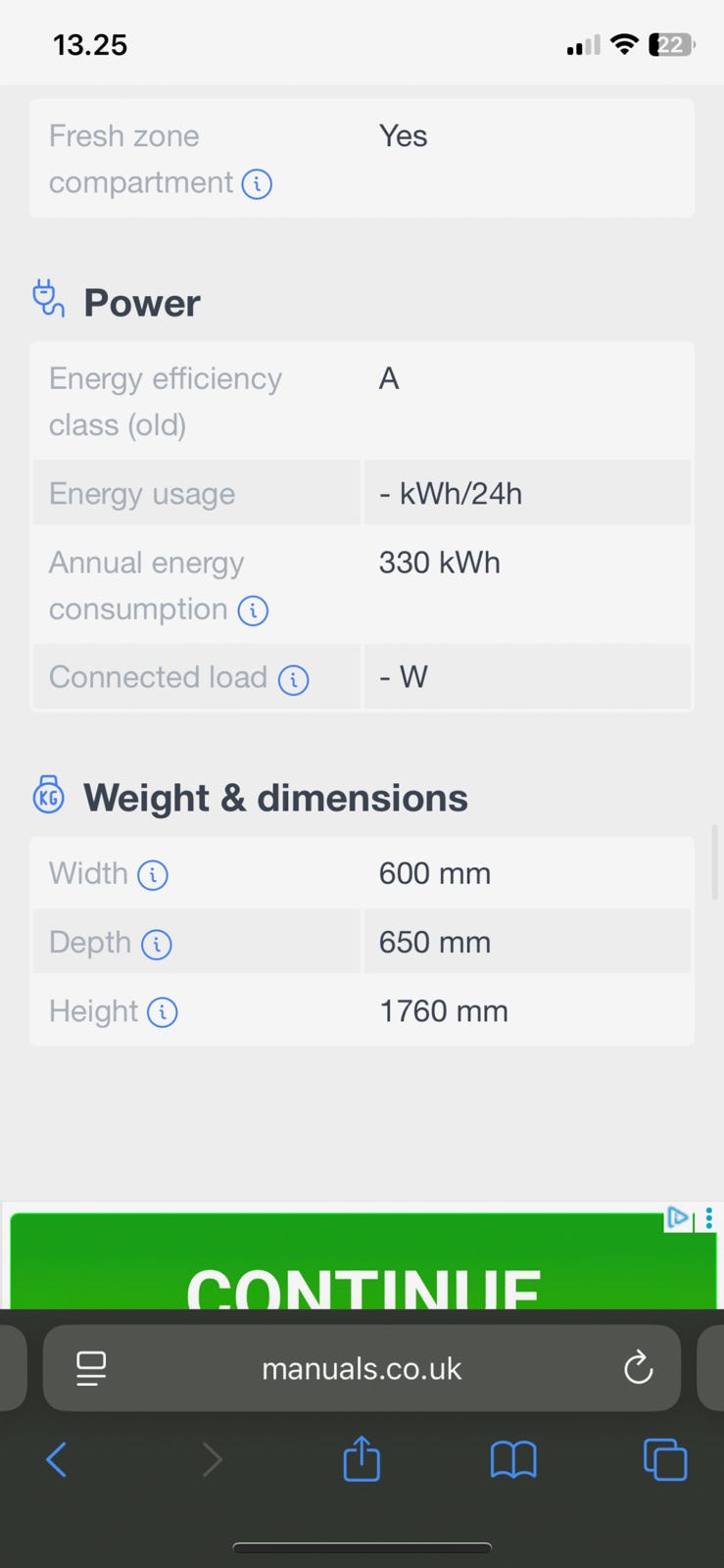Tap info icon next to Annual energy consumption

click(x=253, y=611)
